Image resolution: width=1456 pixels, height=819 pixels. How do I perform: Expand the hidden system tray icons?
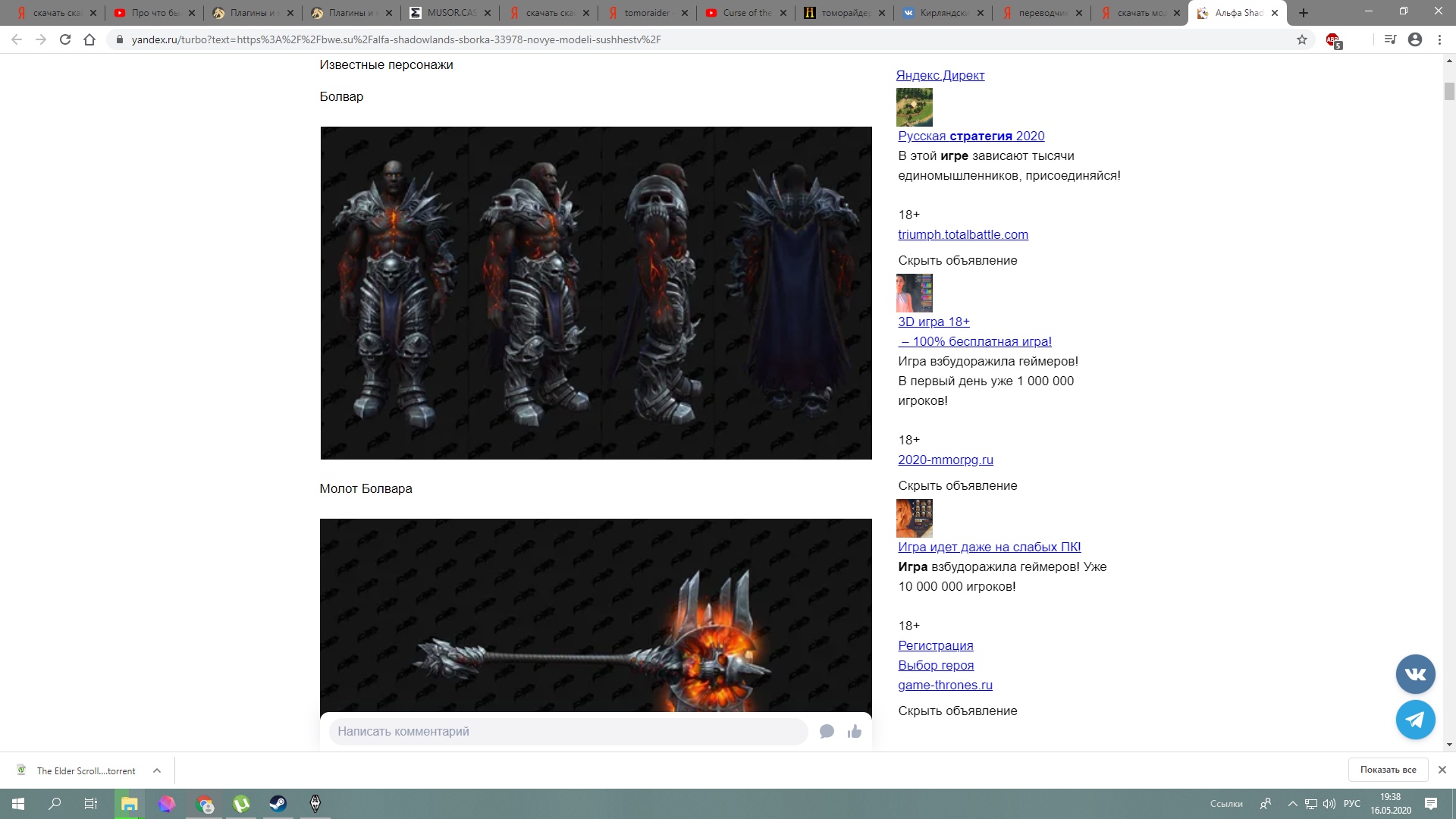click(x=1293, y=804)
